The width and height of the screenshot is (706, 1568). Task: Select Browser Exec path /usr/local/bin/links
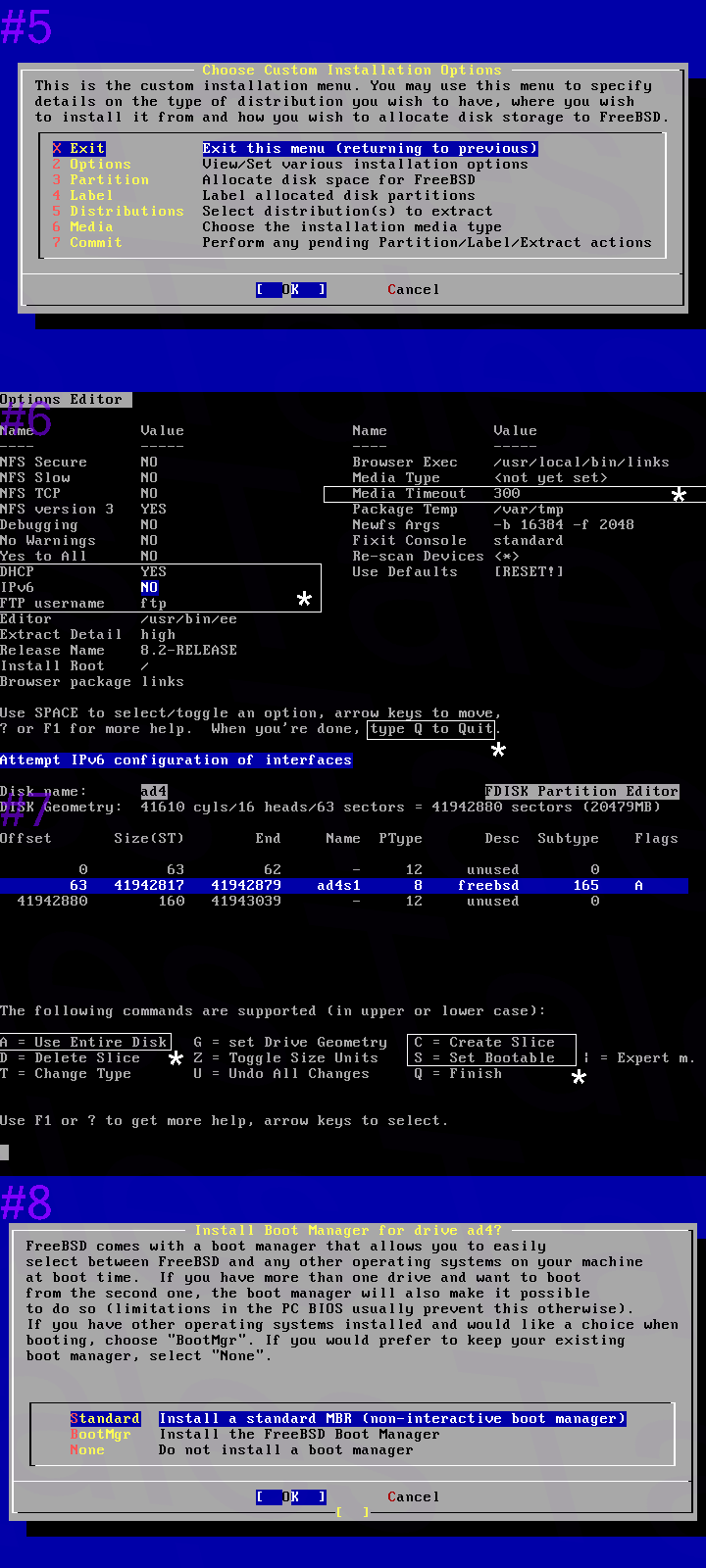581,463
